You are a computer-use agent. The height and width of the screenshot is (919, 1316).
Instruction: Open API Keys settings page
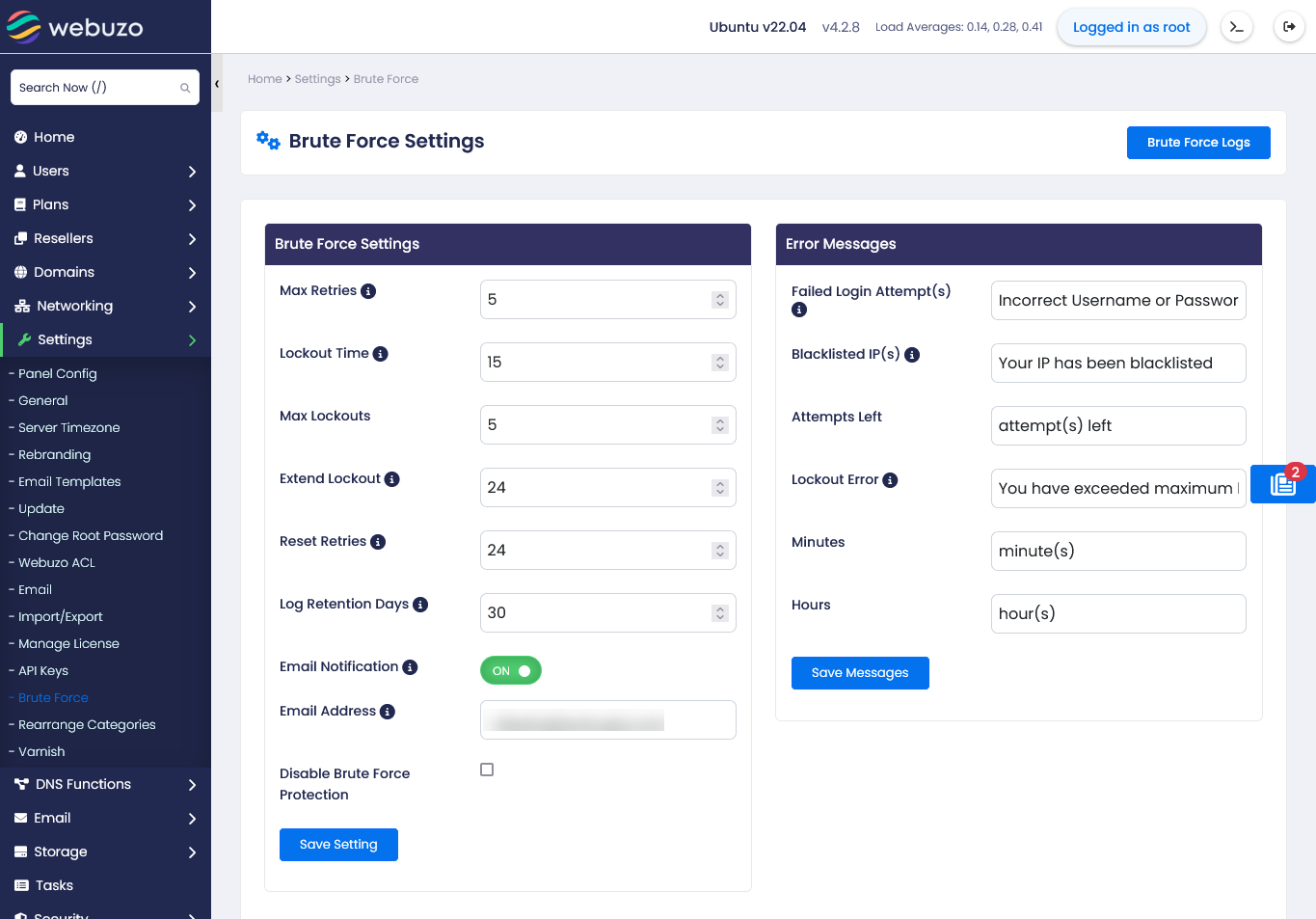[42, 670]
